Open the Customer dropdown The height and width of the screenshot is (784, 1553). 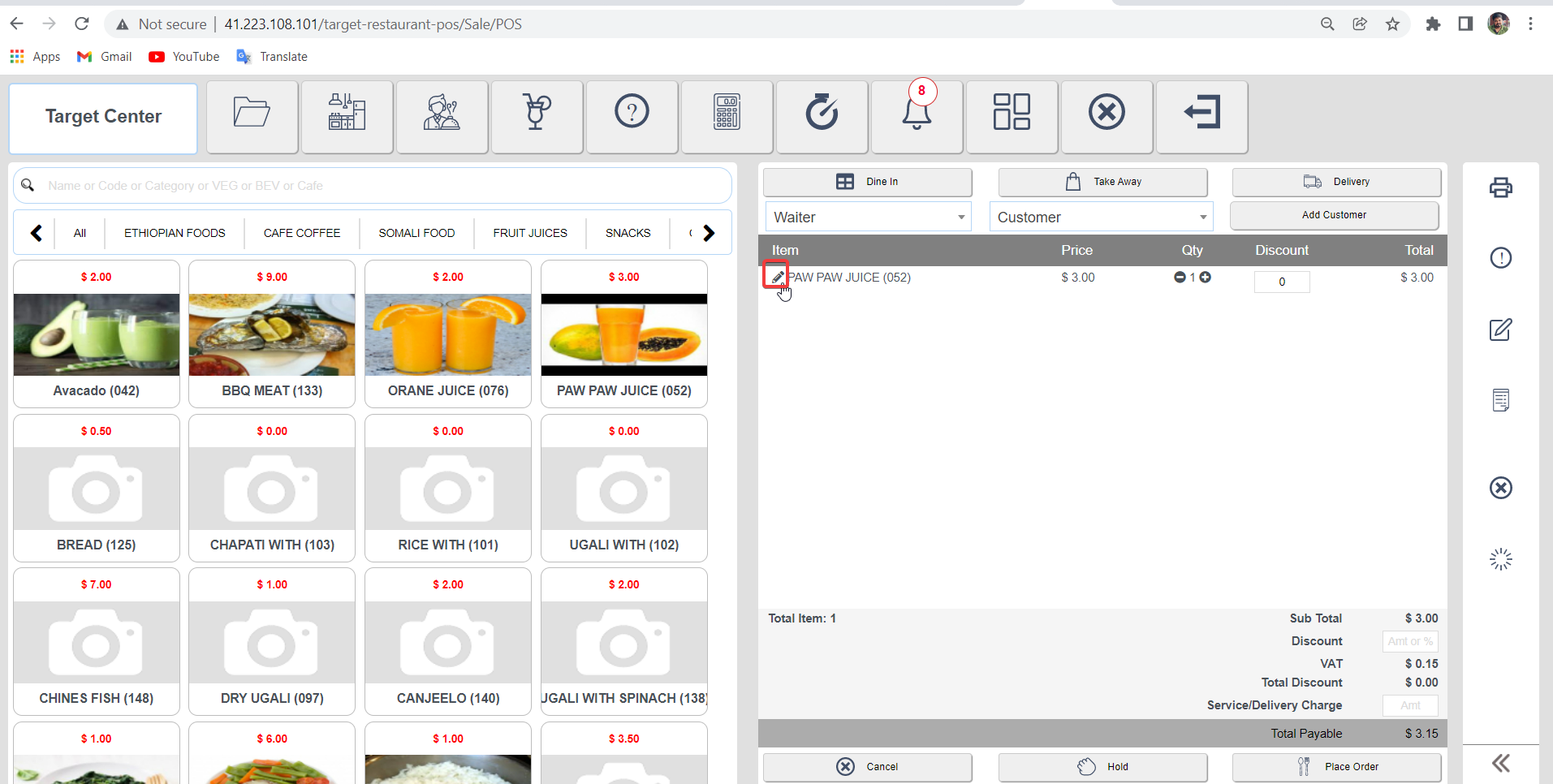pos(1101,217)
